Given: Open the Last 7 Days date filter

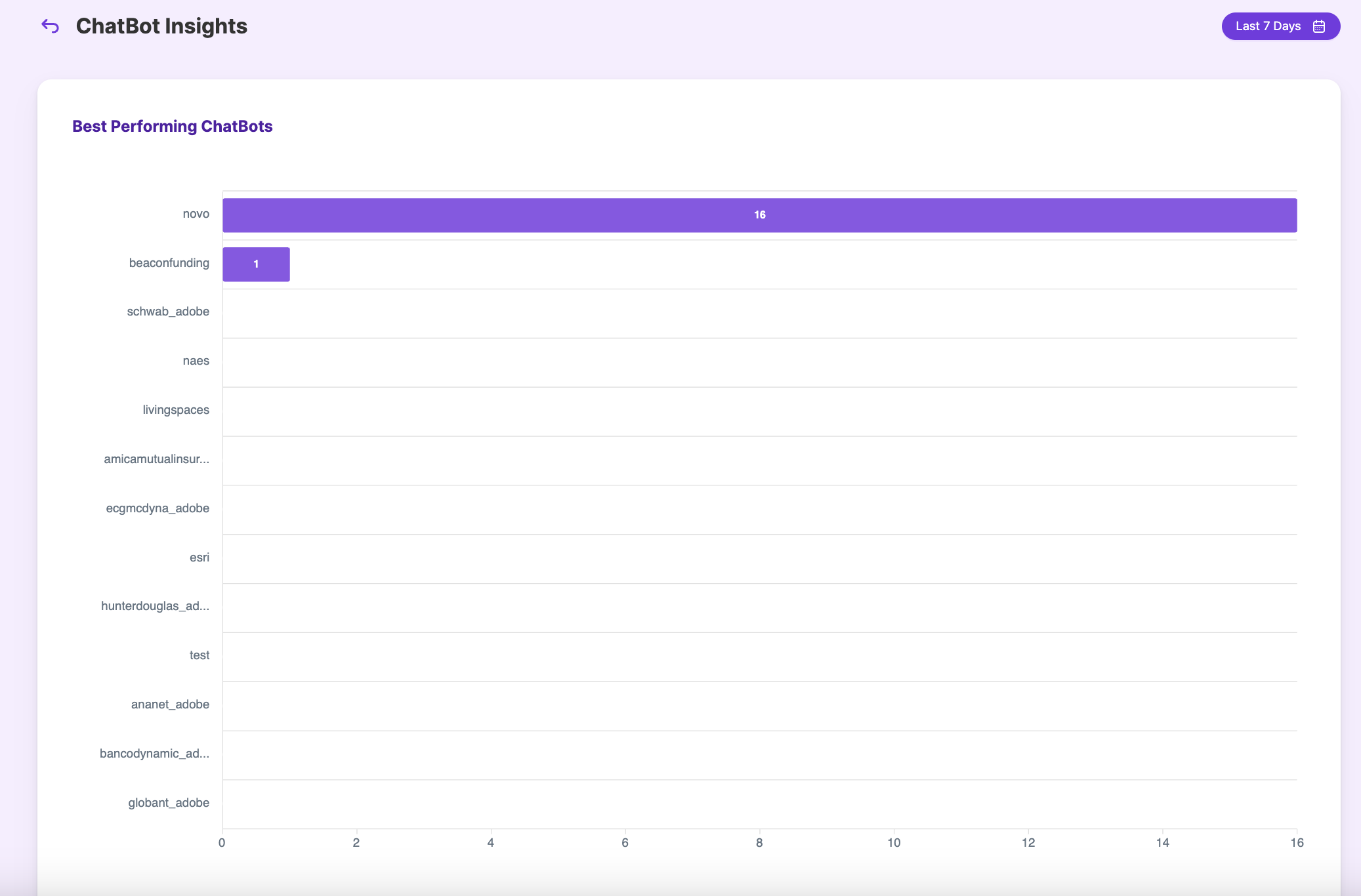Looking at the screenshot, I should [x=1280, y=26].
